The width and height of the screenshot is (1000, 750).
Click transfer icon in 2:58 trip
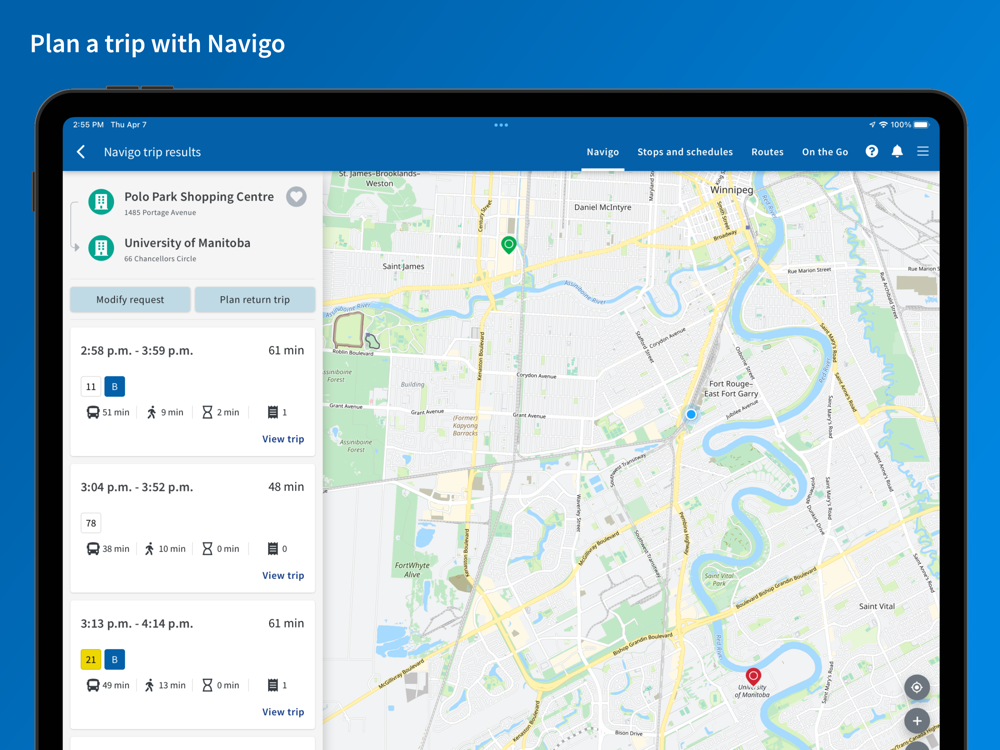click(x=272, y=413)
